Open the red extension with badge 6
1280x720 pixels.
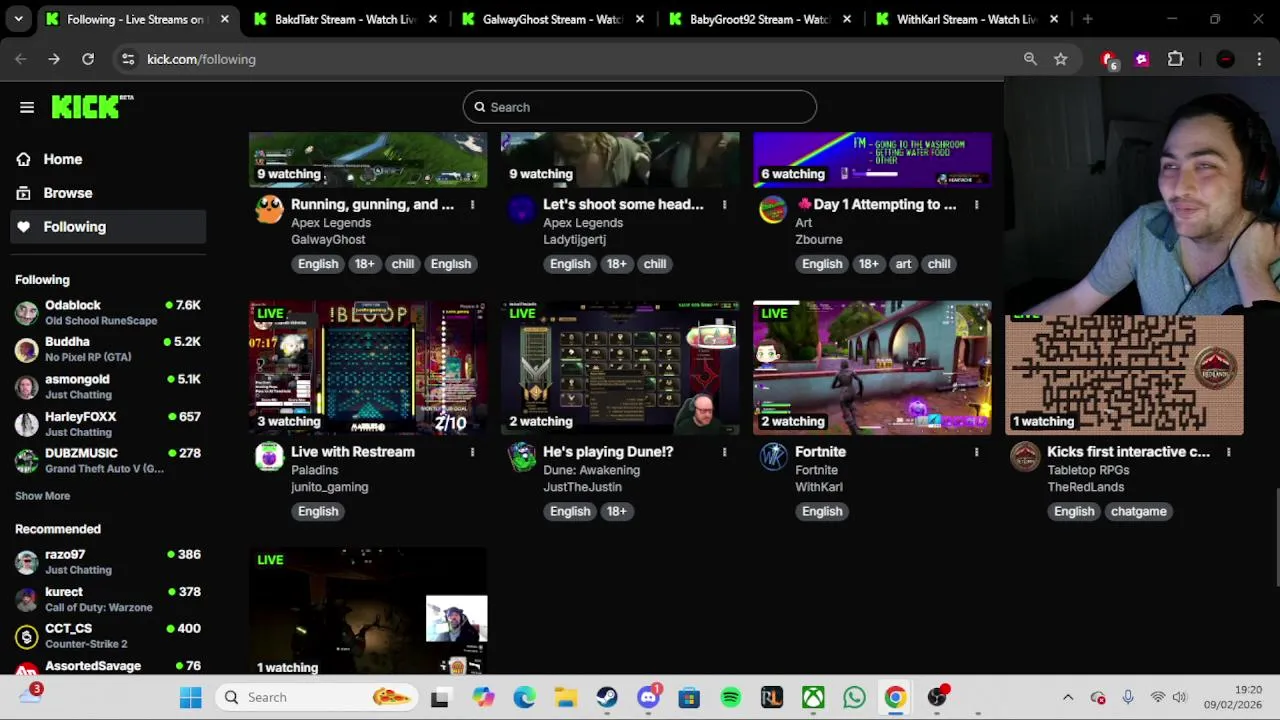click(x=1108, y=60)
